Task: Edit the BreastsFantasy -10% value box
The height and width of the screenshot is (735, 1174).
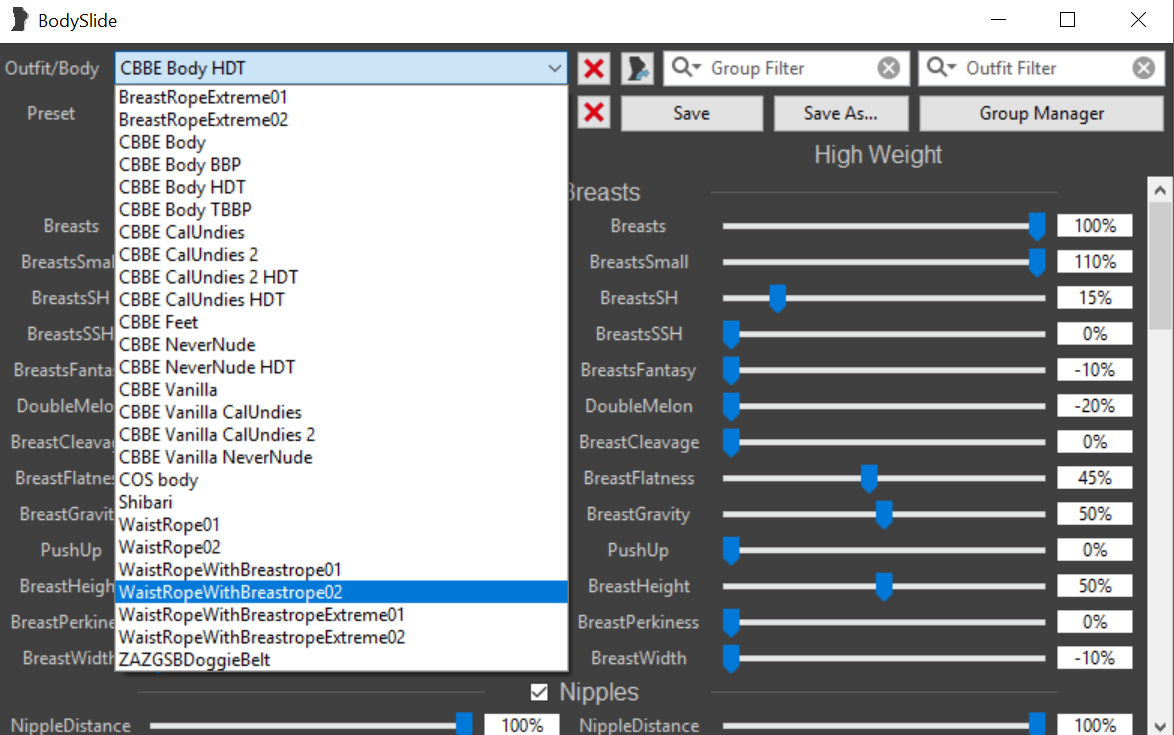Action: [x=1095, y=370]
